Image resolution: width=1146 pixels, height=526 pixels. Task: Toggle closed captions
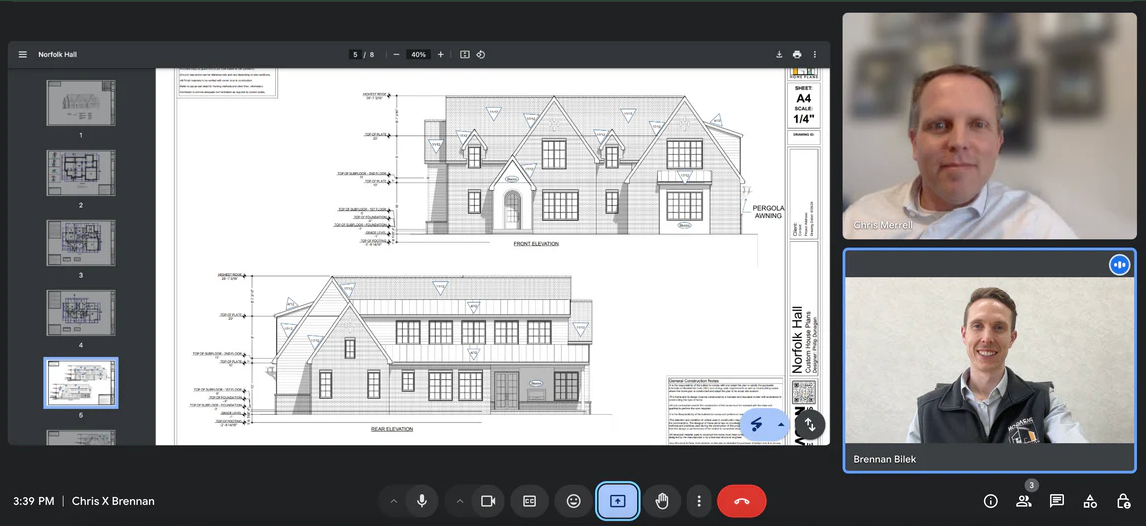[530, 501]
